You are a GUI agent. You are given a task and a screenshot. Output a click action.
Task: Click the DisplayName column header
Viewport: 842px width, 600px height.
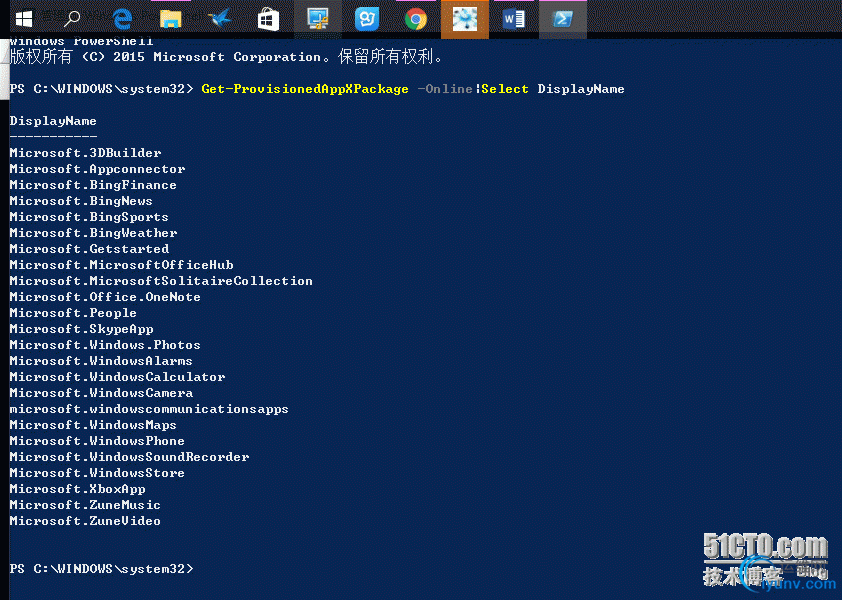pos(53,121)
